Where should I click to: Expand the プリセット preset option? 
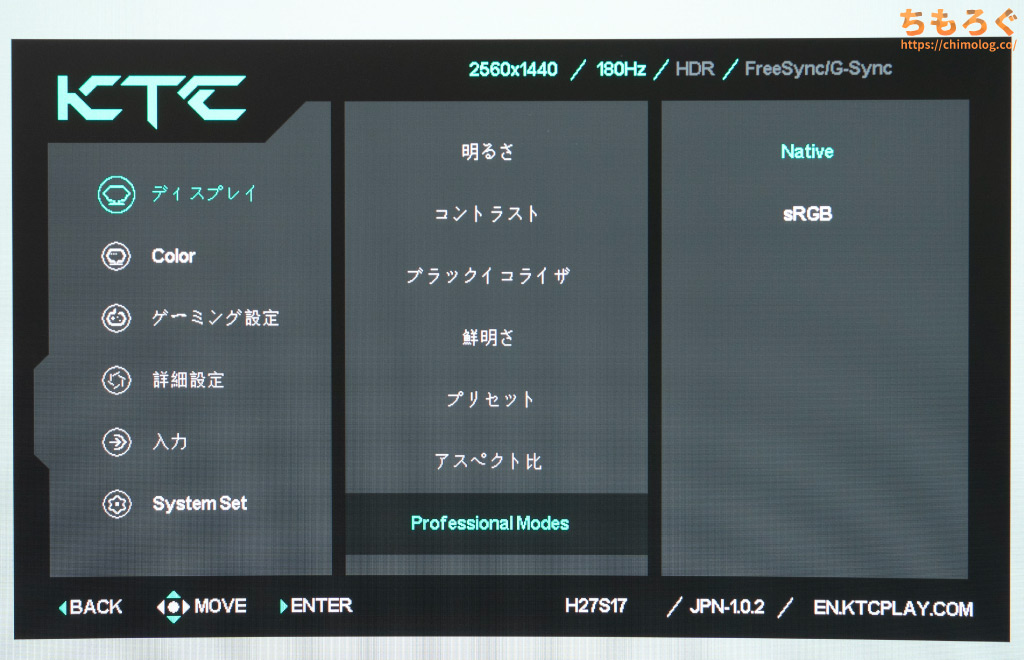point(490,400)
